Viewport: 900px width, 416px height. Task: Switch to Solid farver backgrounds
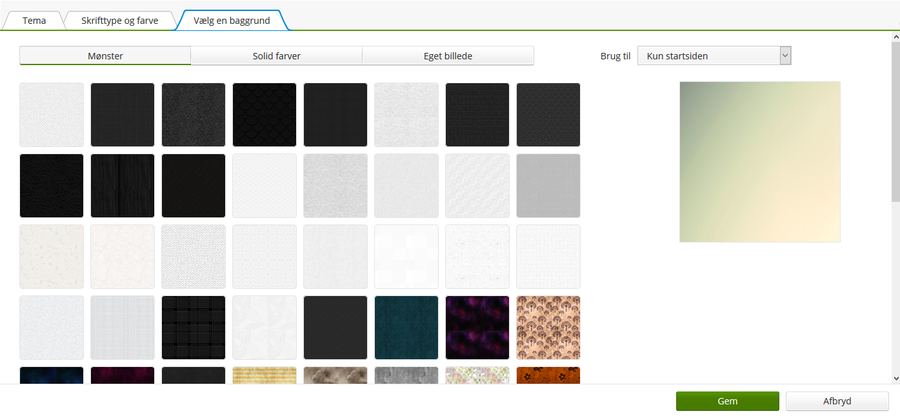(277, 56)
